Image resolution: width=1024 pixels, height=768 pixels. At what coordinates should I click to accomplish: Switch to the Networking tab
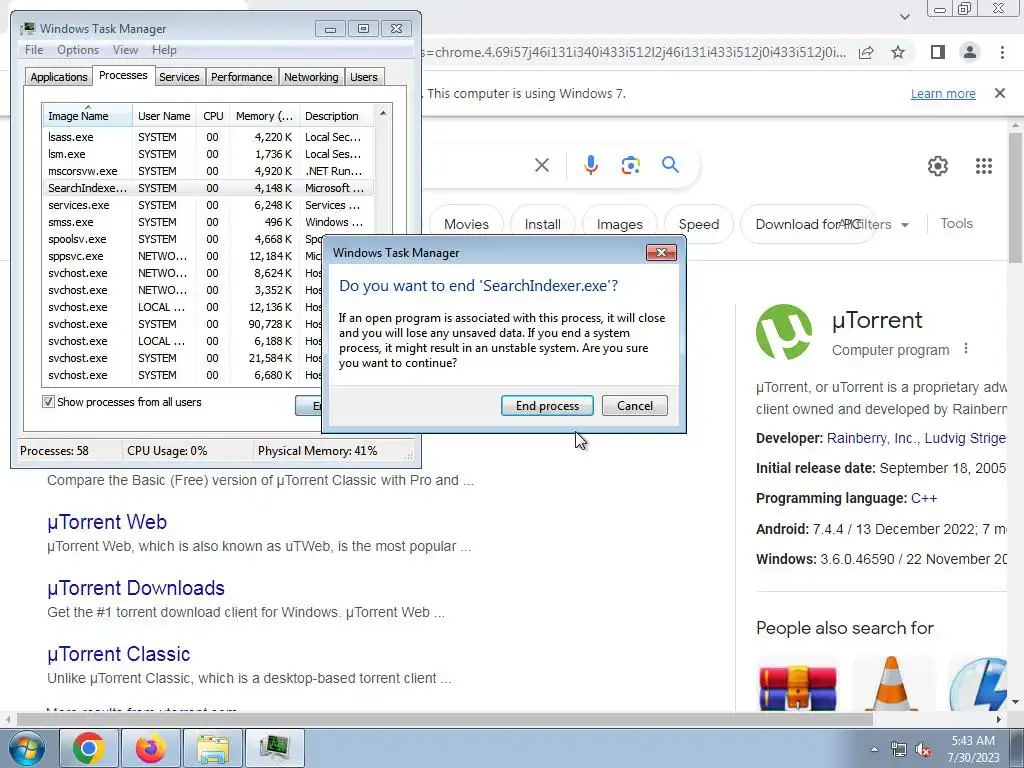click(x=312, y=77)
